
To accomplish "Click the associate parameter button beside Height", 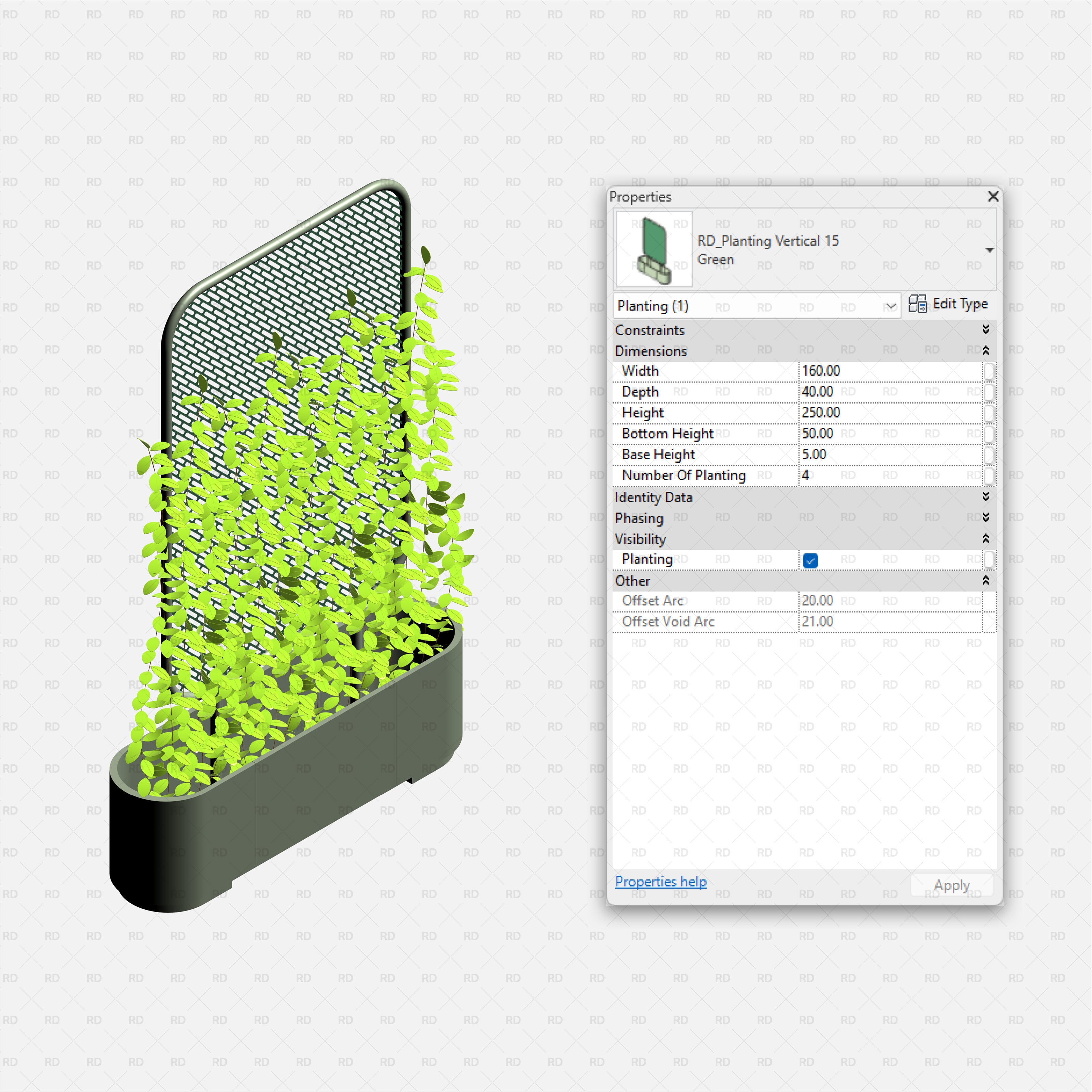I will (989, 413).
